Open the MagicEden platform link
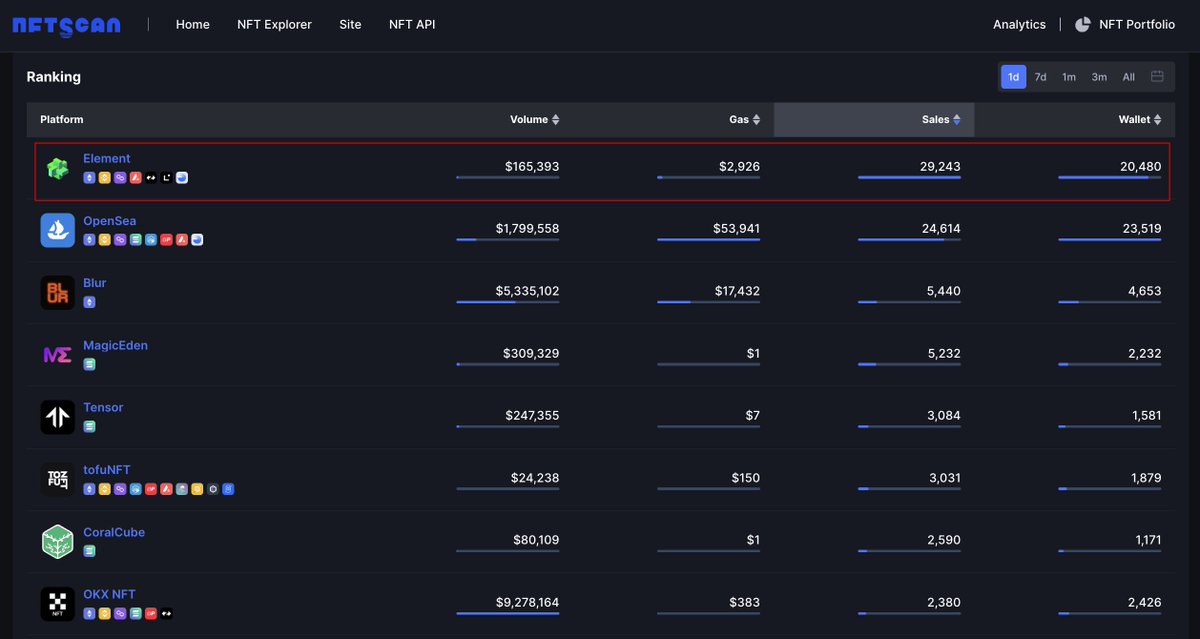This screenshot has height=639, width=1200. [x=115, y=346]
